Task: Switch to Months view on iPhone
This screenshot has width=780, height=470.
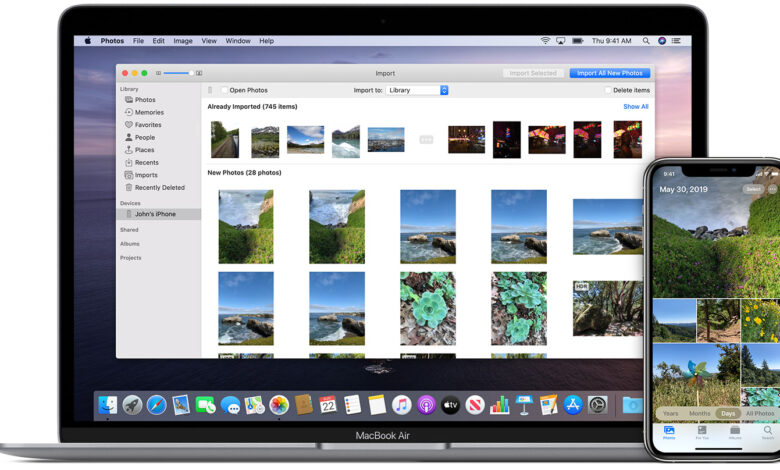Action: coord(699,413)
